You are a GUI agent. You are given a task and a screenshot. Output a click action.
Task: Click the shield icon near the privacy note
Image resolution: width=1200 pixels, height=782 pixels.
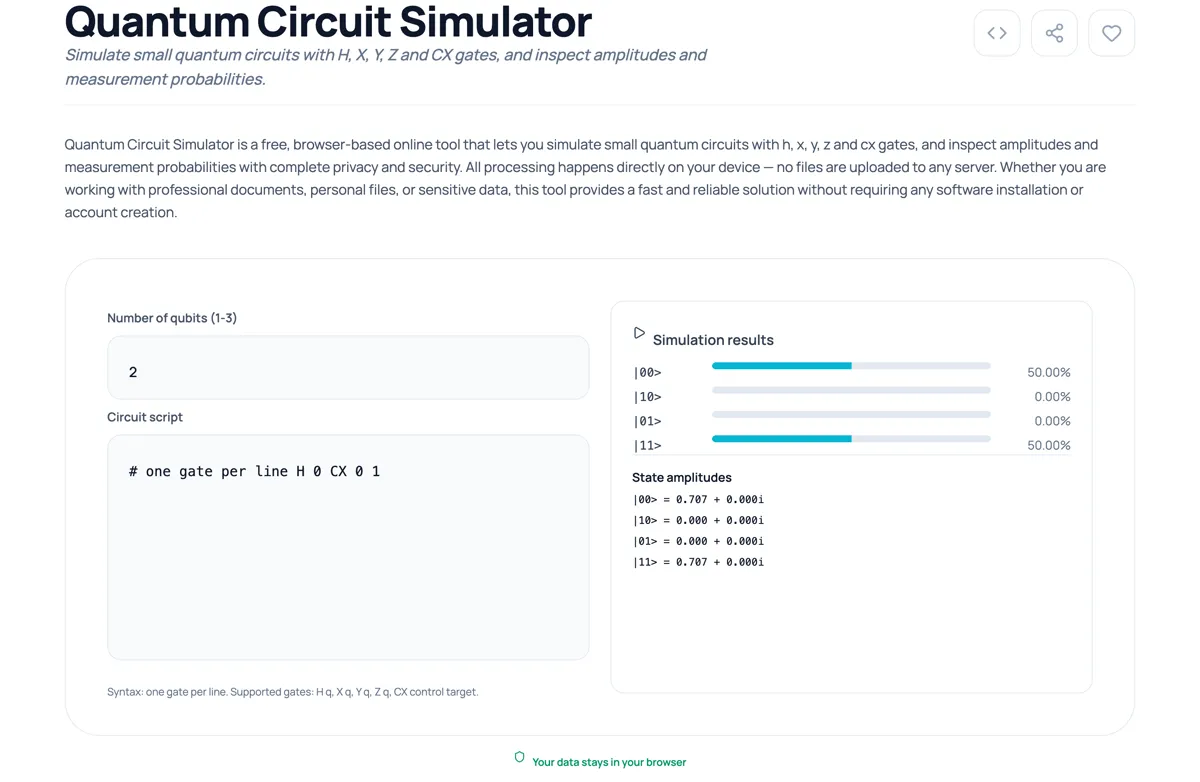point(519,757)
